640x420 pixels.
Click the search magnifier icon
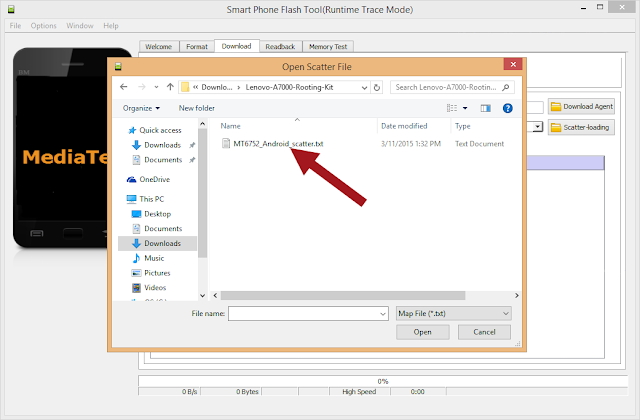coord(506,87)
